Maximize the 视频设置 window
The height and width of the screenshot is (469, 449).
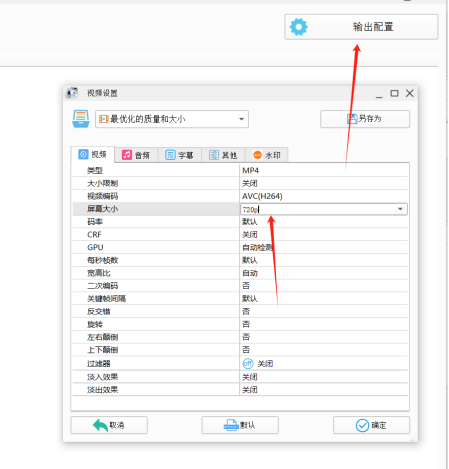pyautogui.click(x=394, y=93)
